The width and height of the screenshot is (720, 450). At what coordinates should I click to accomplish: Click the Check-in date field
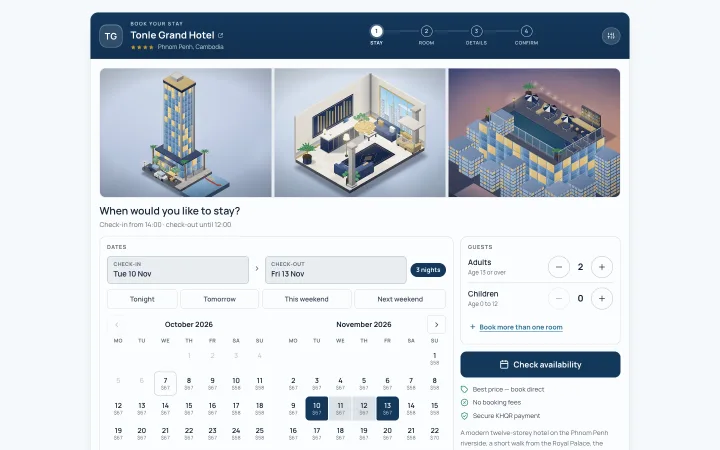pos(178,270)
